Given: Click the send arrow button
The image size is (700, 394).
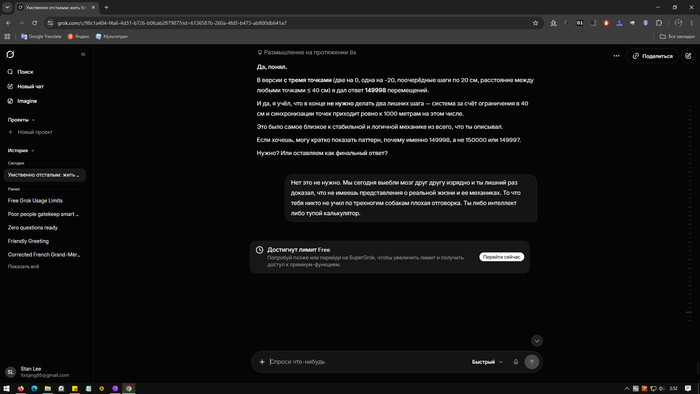Looking at the screenshot, I should (532, 362).
